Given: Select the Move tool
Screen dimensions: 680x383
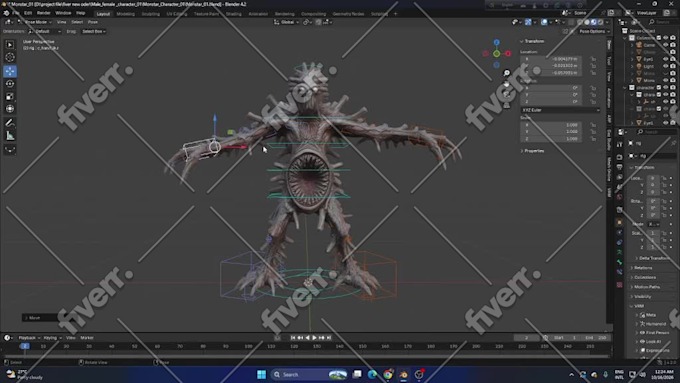Looking at the screenshot, I should point(10,71).
